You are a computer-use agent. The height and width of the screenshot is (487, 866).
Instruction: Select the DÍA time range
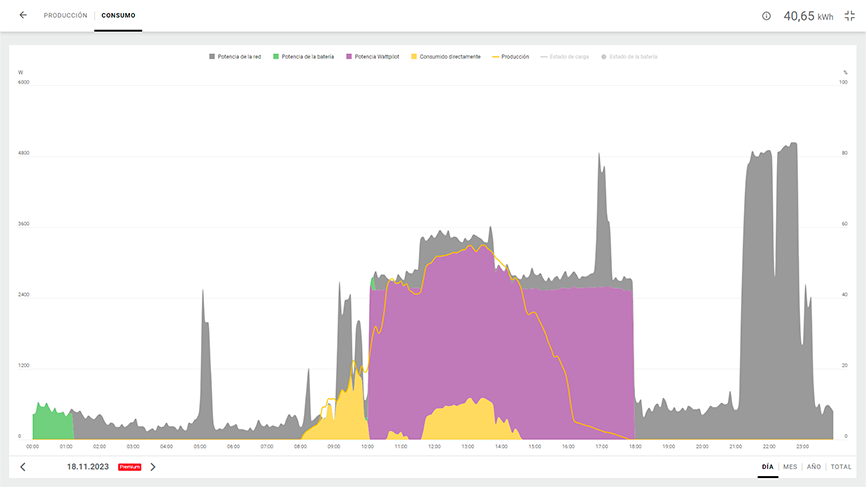pyautogui.click(x=767, y=467)
